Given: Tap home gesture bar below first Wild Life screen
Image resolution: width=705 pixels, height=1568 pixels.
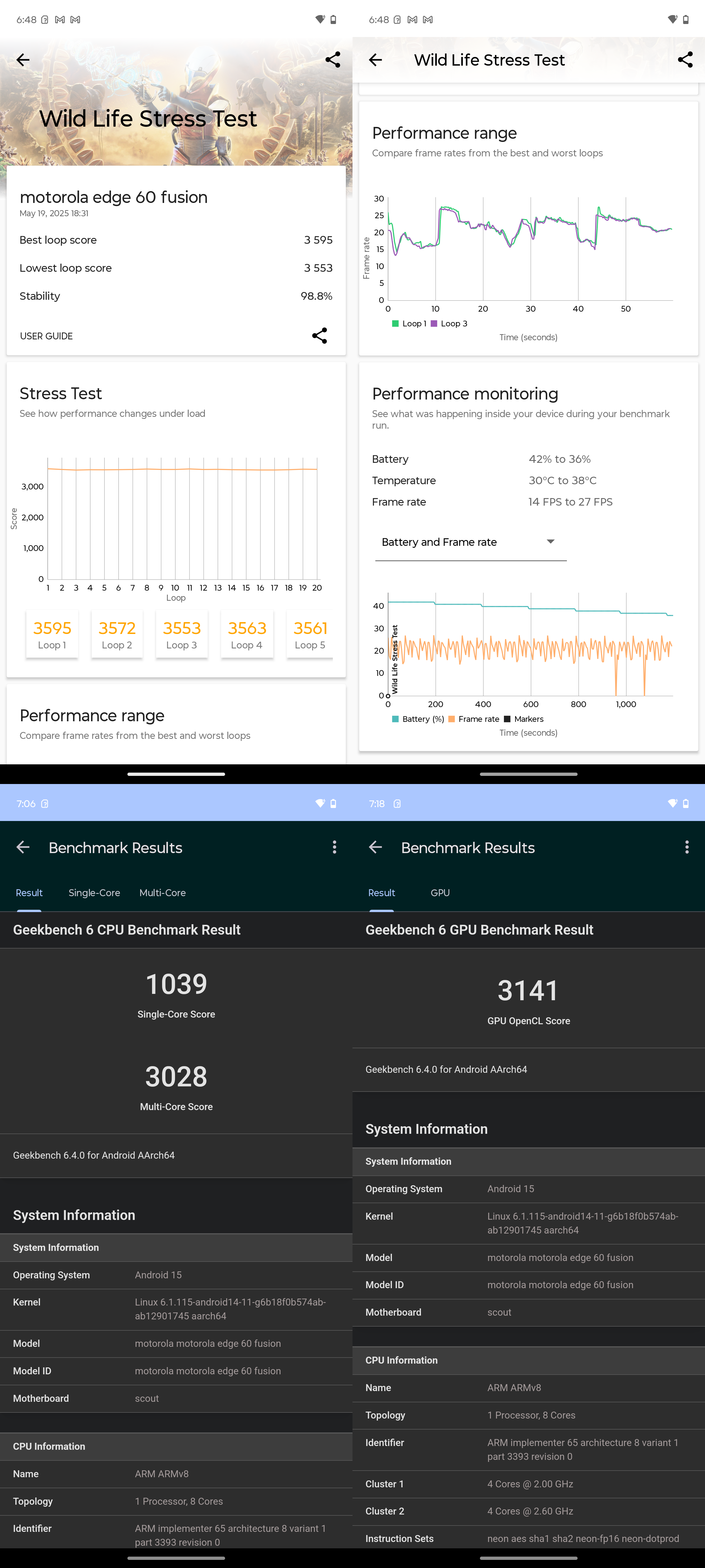Looking at the screenshot, I should point(177,774).
